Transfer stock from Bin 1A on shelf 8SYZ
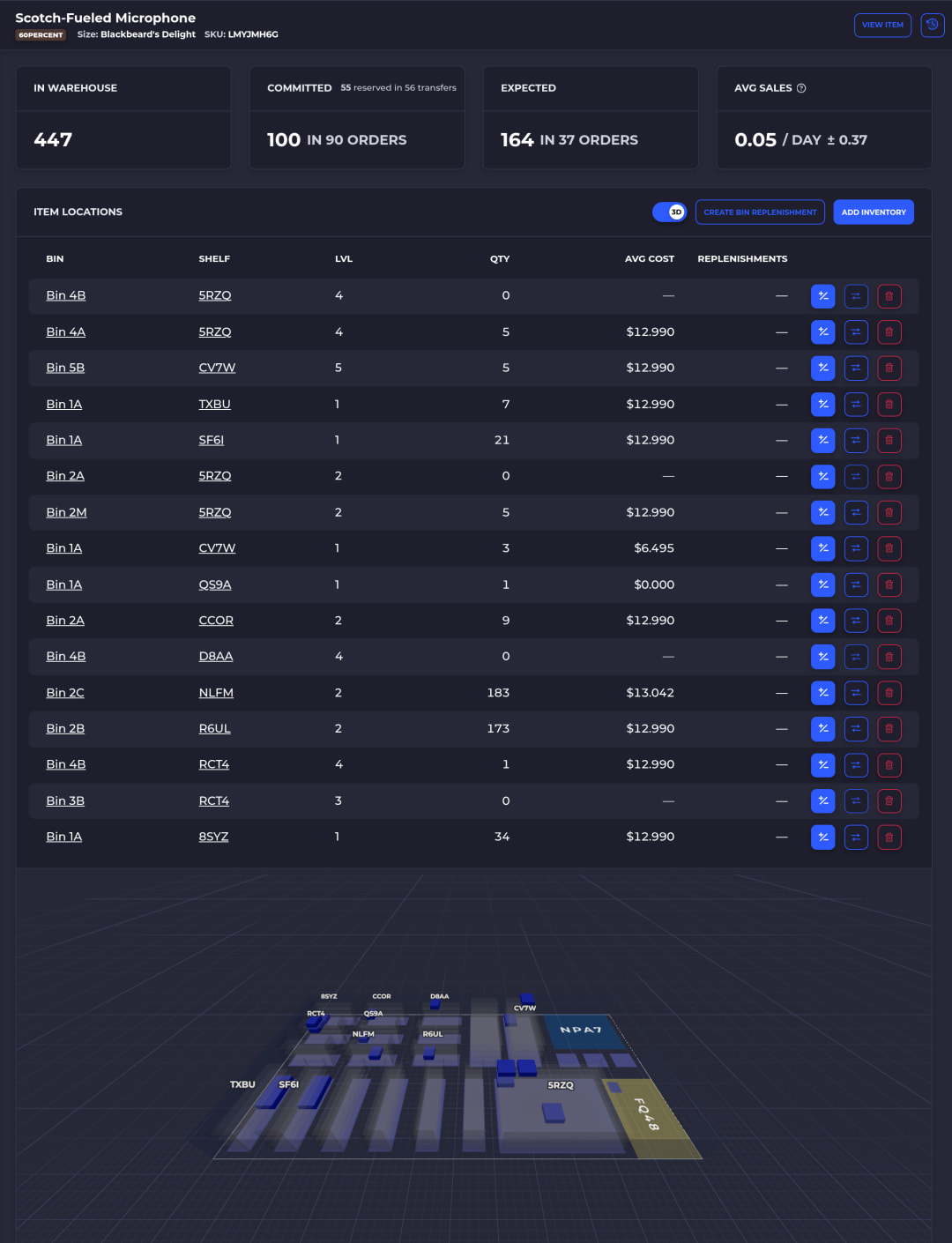 click(x=856, y=837)
